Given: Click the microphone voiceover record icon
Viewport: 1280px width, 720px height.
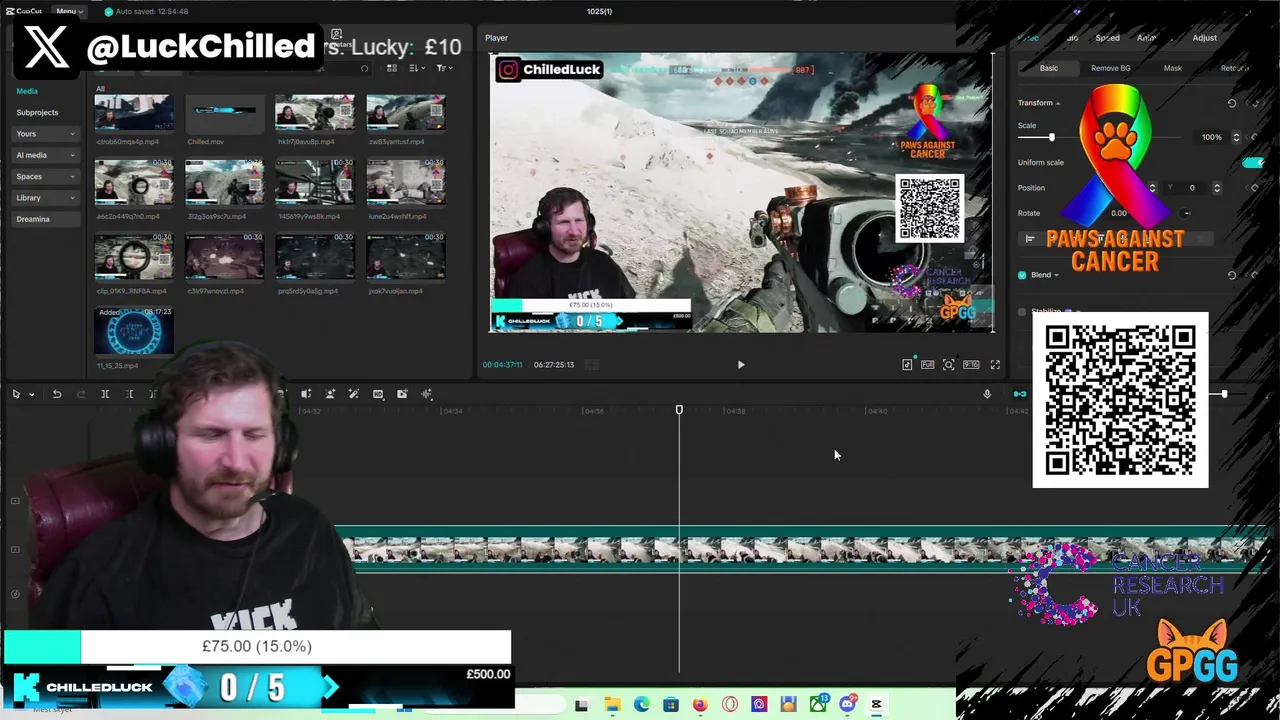Looking at the screenshot, I should tap(987, 394).
